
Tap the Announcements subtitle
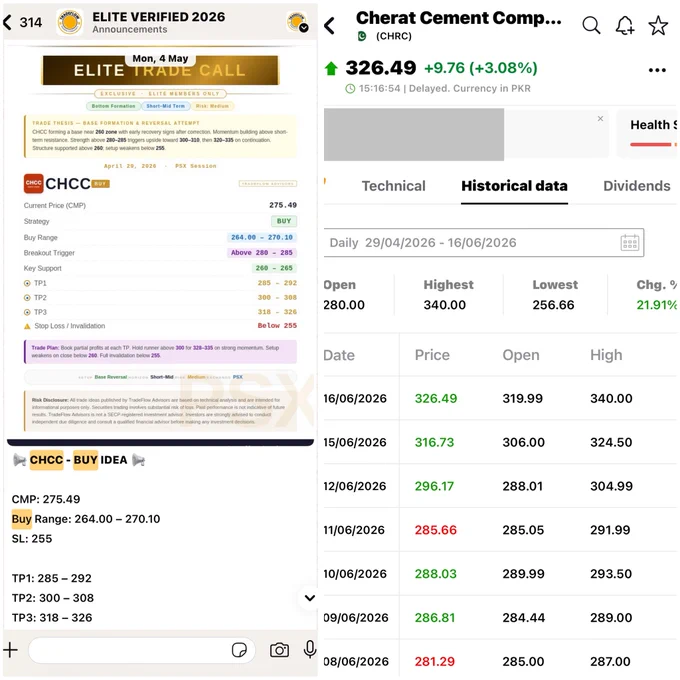pyautogui.click(x=130, y=29)
